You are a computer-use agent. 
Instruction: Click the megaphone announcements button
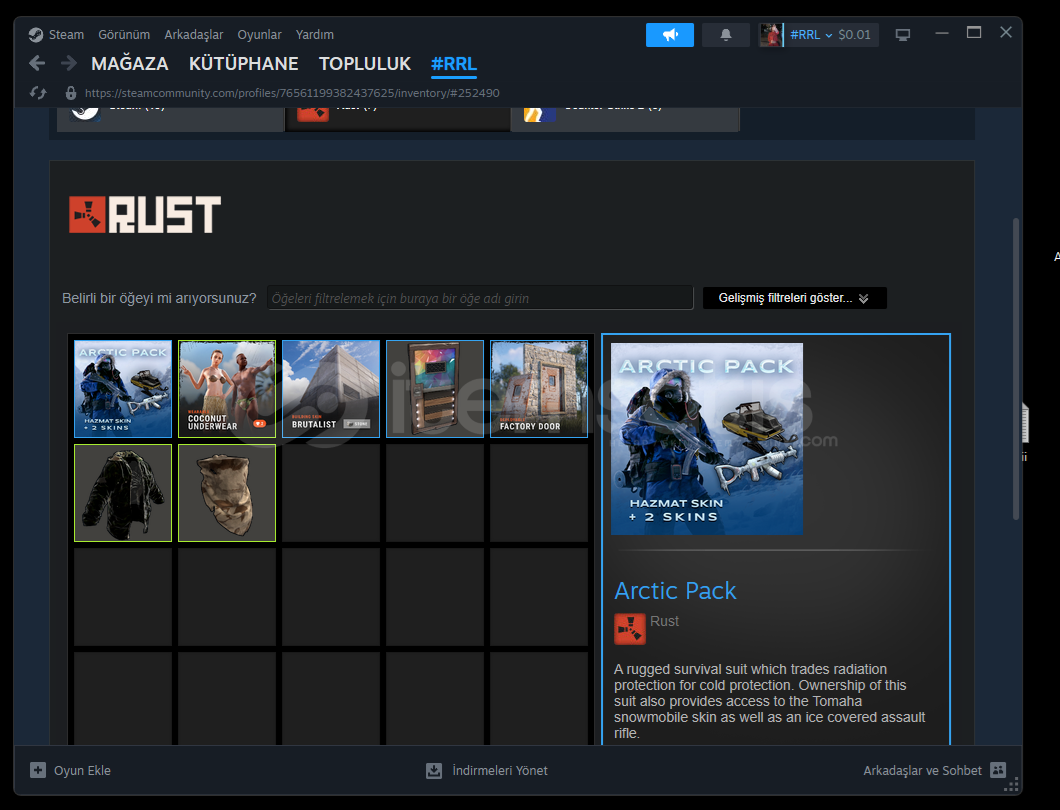pos(669,34)
